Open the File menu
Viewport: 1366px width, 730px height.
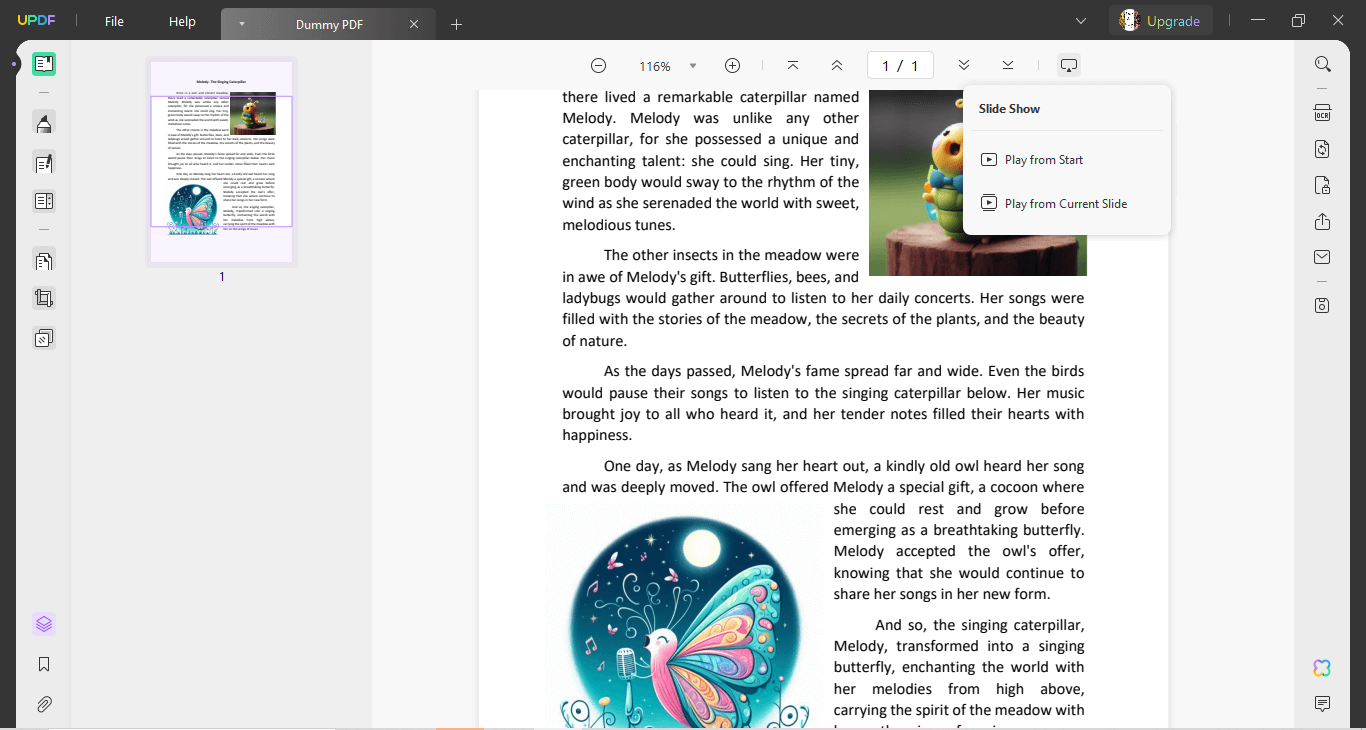click(x=113, y=20)
